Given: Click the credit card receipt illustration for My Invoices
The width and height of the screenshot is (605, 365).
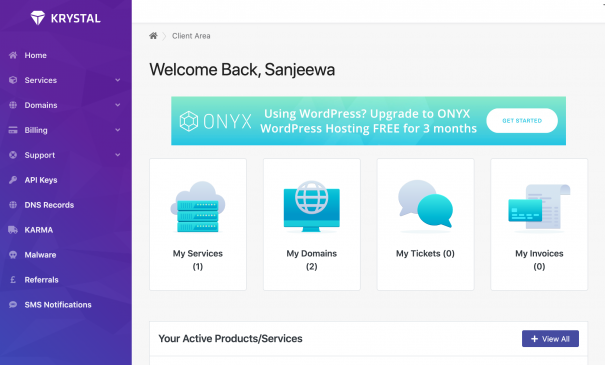Looking at the screenshot, I should pyautogui.click(x=539, y=208).
